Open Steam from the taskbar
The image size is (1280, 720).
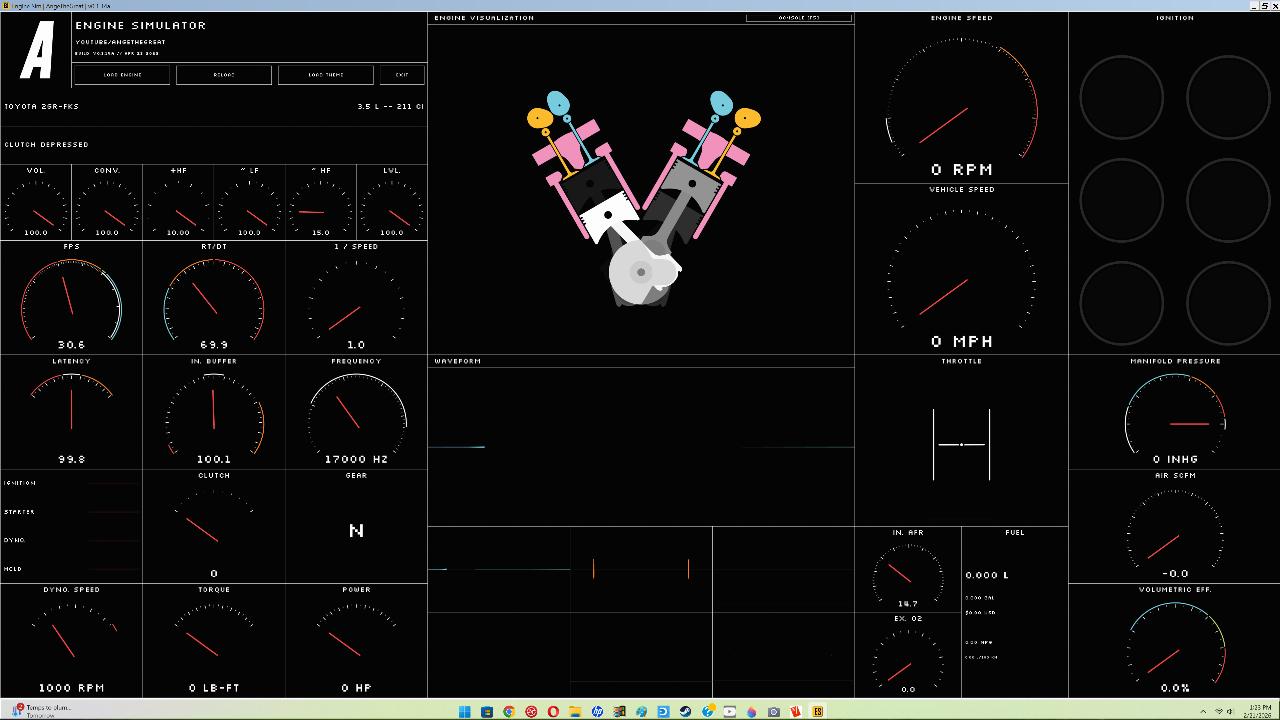point(685,712)
